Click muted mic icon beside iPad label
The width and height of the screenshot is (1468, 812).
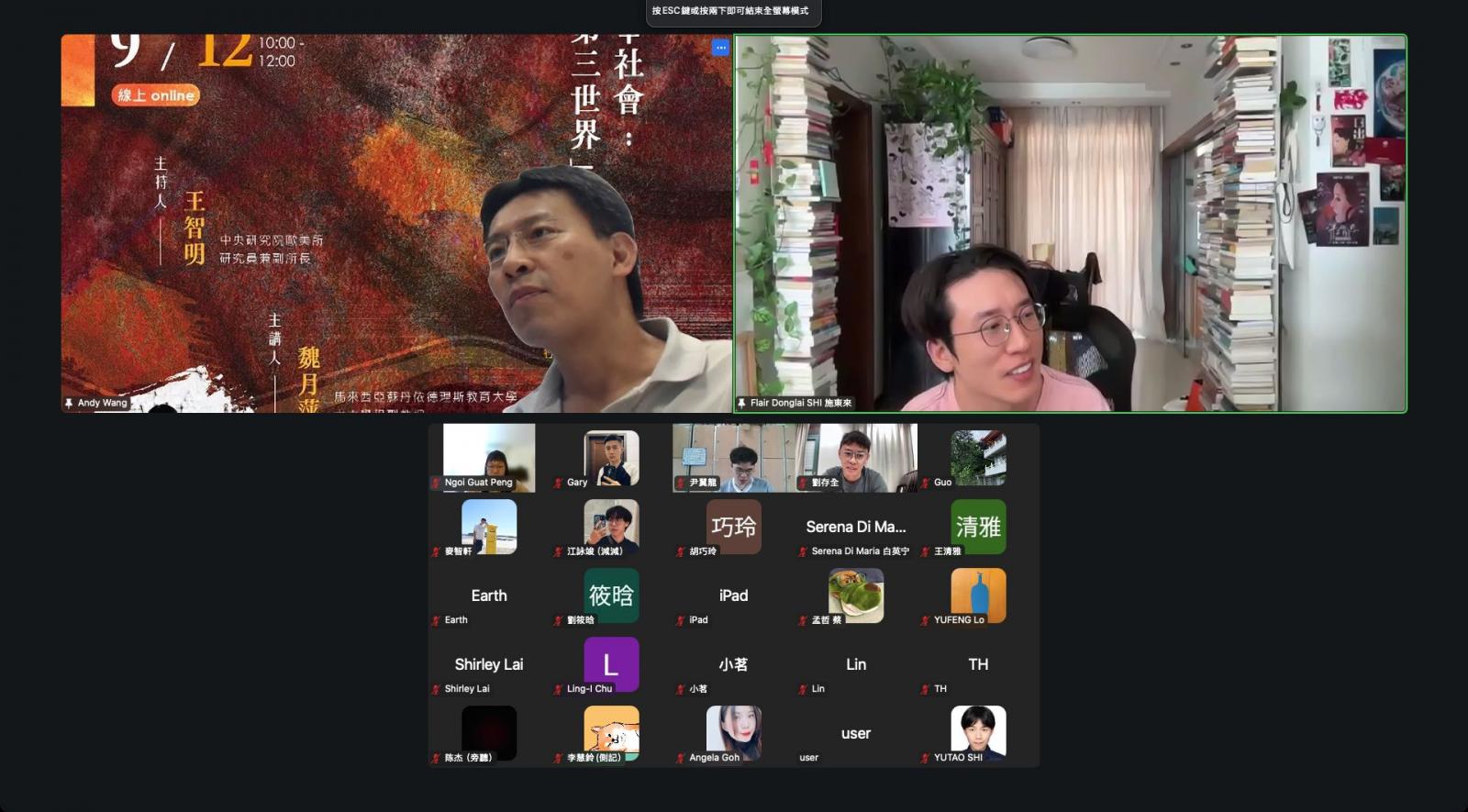[x=680, y=620]
